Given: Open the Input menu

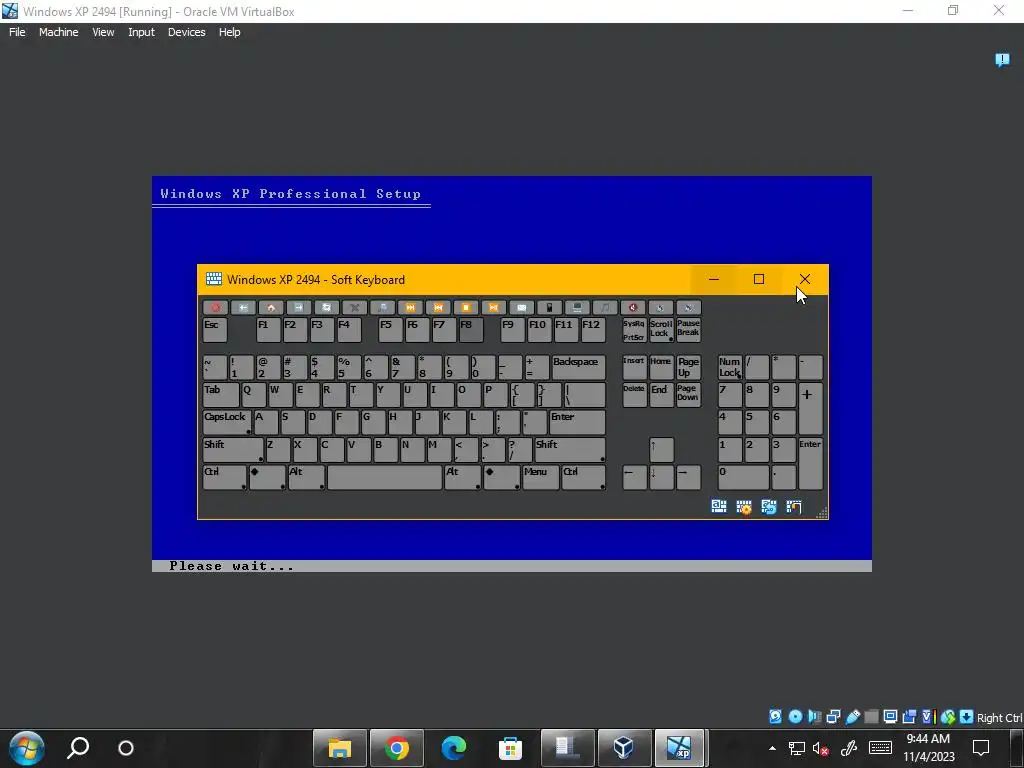Looking at the screenshot, I should (x=141, y=32).
